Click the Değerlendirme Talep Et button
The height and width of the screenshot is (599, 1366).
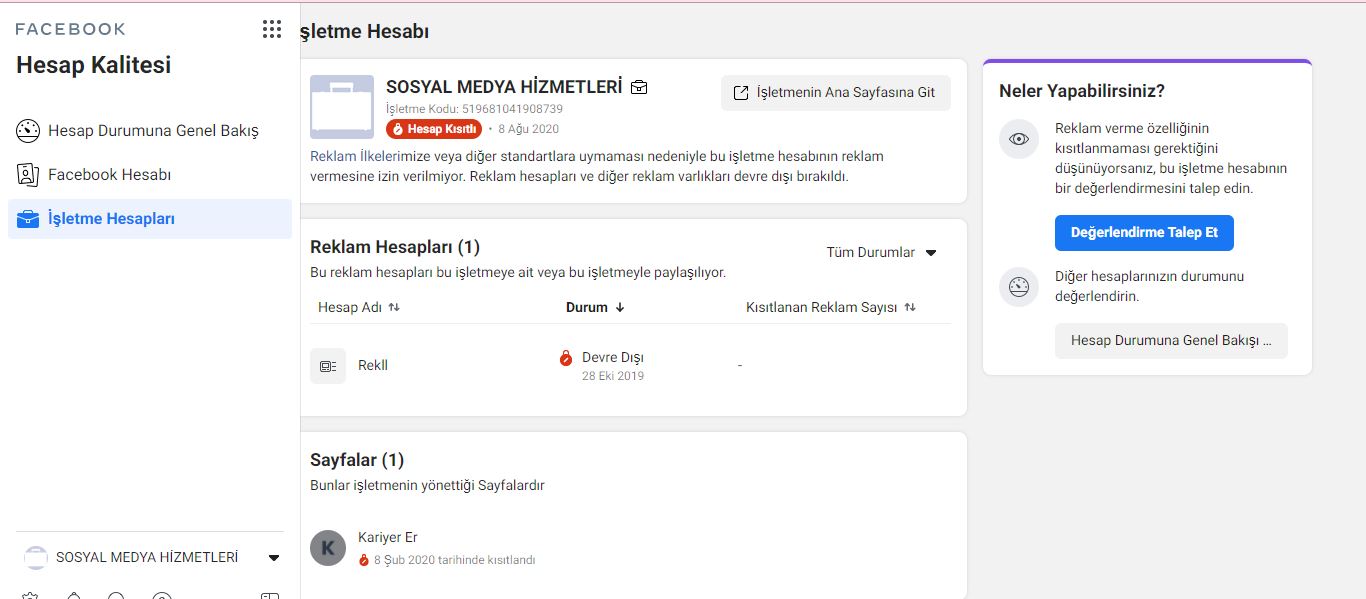tap(1144, 233)
